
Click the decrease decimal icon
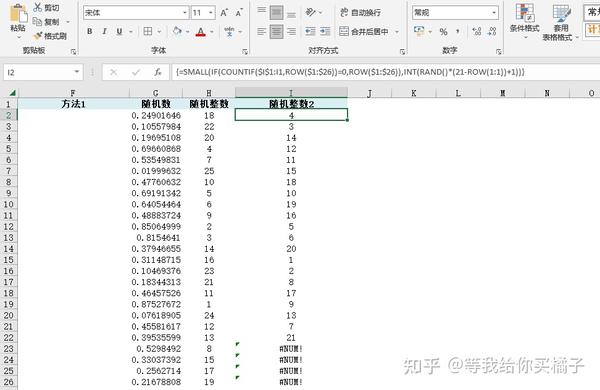click(x=492, y=31)
